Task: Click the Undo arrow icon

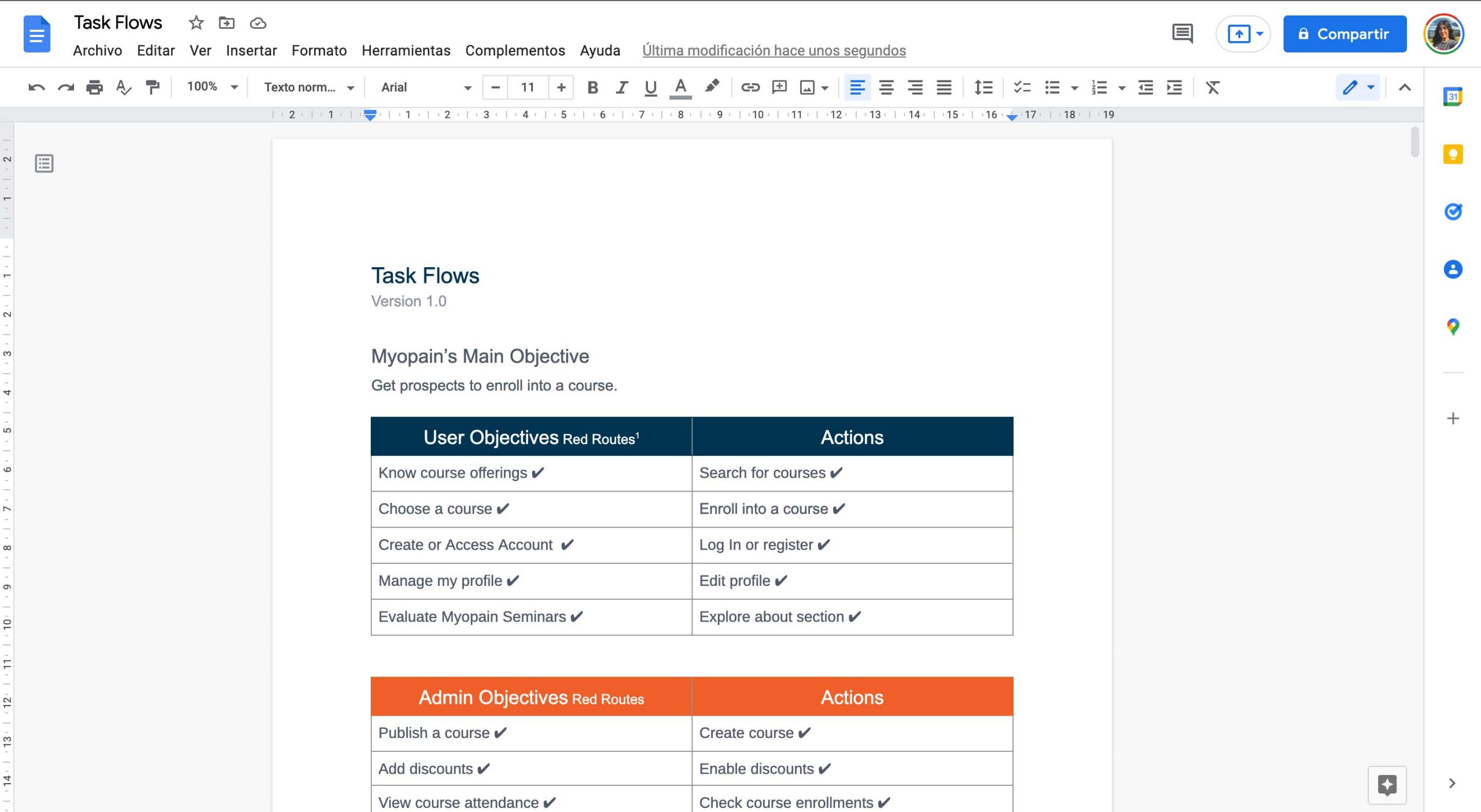Action: [x=36, y=87]
